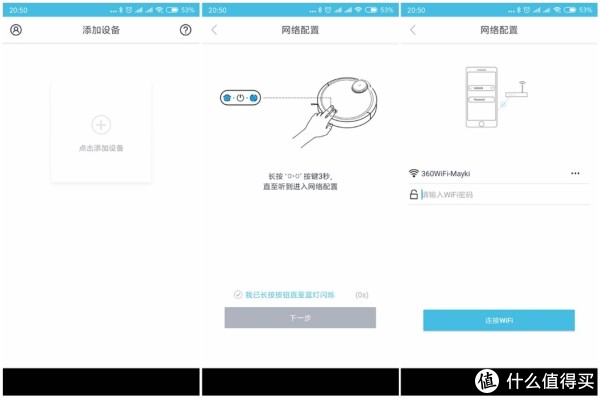Open the three-dot WiFi network options
Image resolution: width=600 pixels, height=399 pixels.
point(575,173)
